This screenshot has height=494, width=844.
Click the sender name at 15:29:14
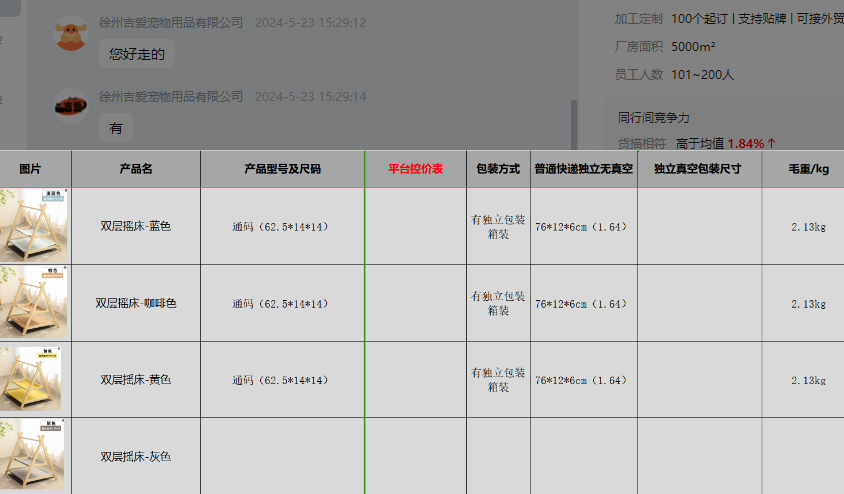click(x=171, y=97)
